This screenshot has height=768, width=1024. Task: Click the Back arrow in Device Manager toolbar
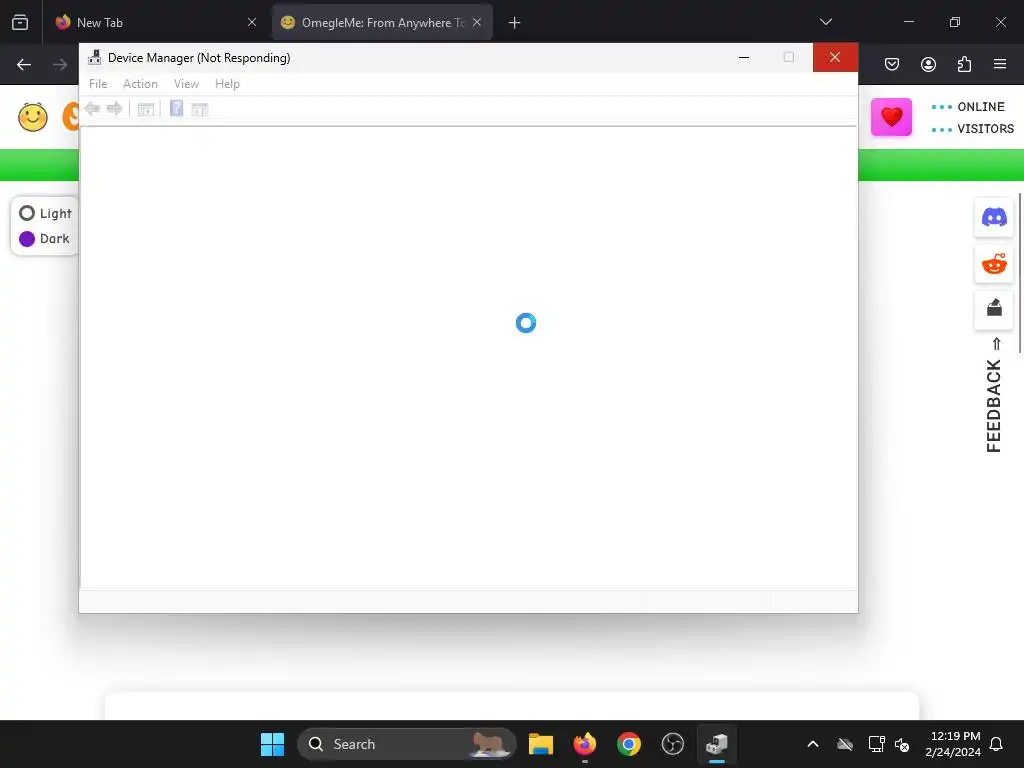tap(92, 108)
